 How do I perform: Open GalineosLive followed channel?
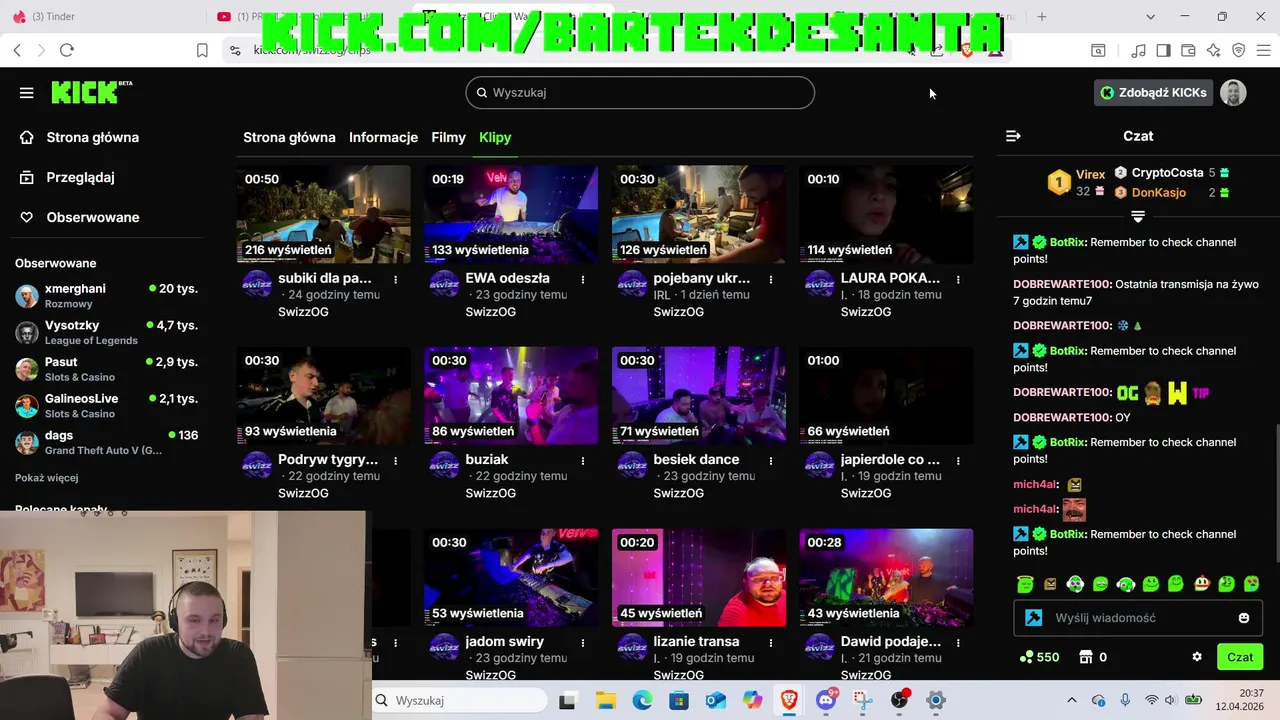(x=106, y=405)
